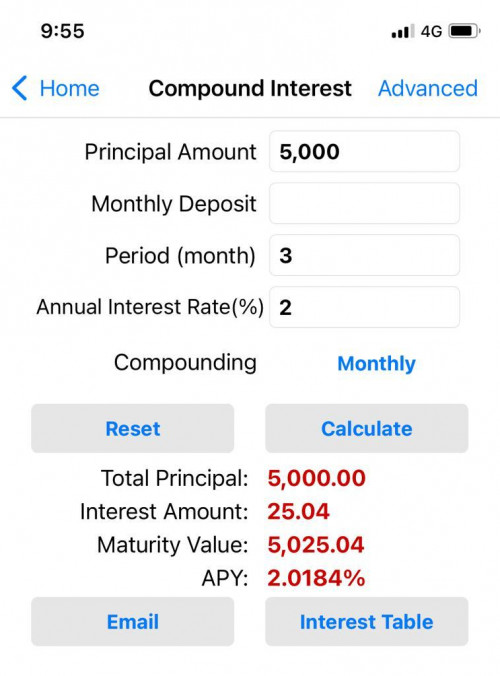Image resolution: width=500 pixels, height=676 pixels.
Task: Focus the empty Monthly Deposit field
Action: (x=364, y=203)
